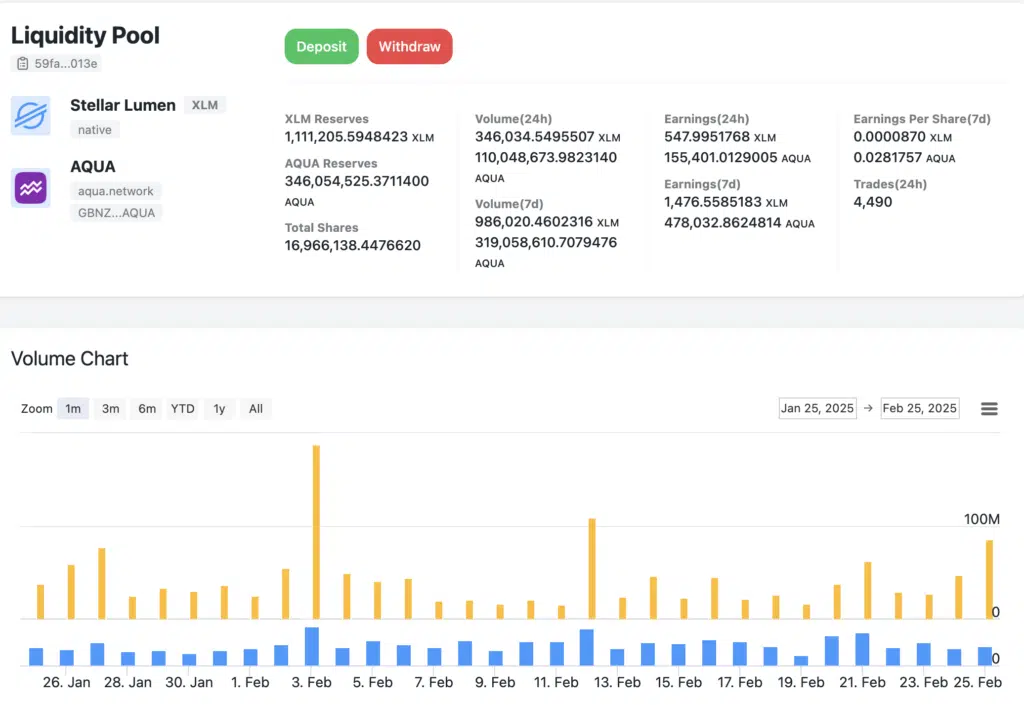This screenshot has height=705, width=1024.
Task: Open the GBNZ...AQUA issuer address
Action: pyautogui.click(x=116, y=213)
